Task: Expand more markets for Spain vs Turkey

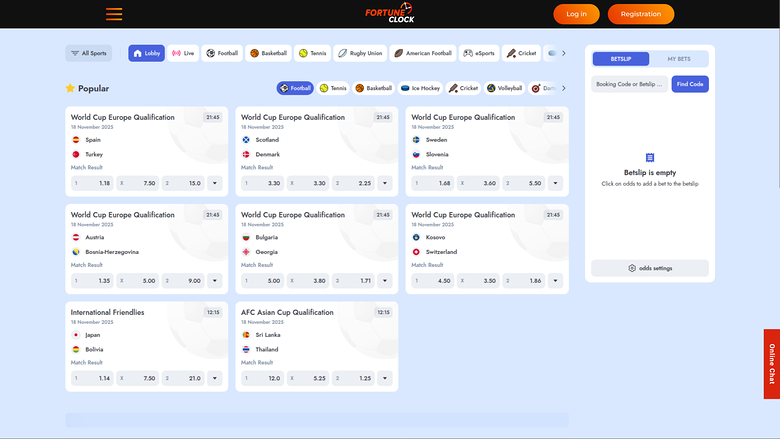Action: 215,183
